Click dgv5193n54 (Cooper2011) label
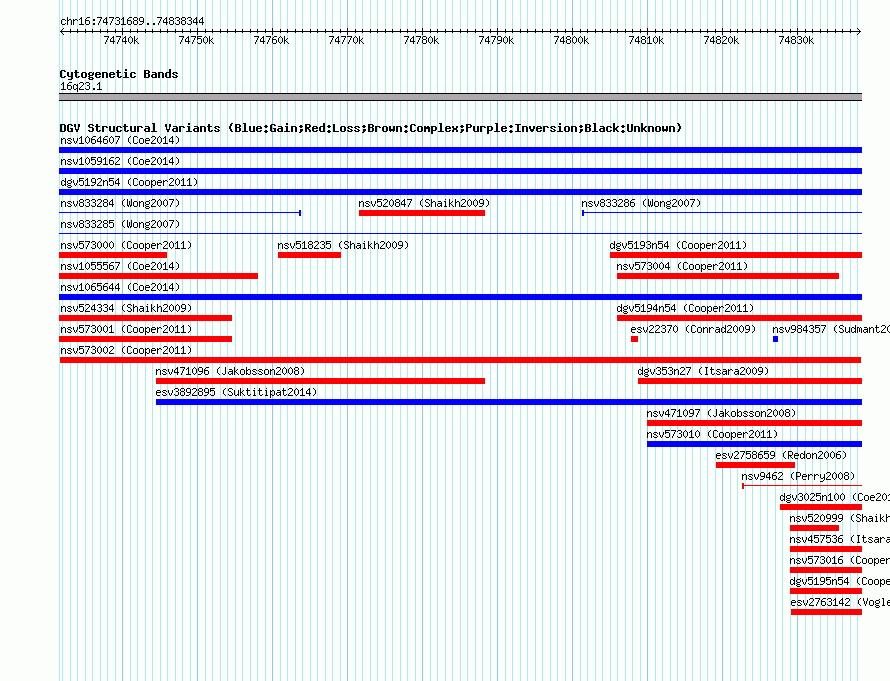The image size is (890, 681). tap(678, 245)
